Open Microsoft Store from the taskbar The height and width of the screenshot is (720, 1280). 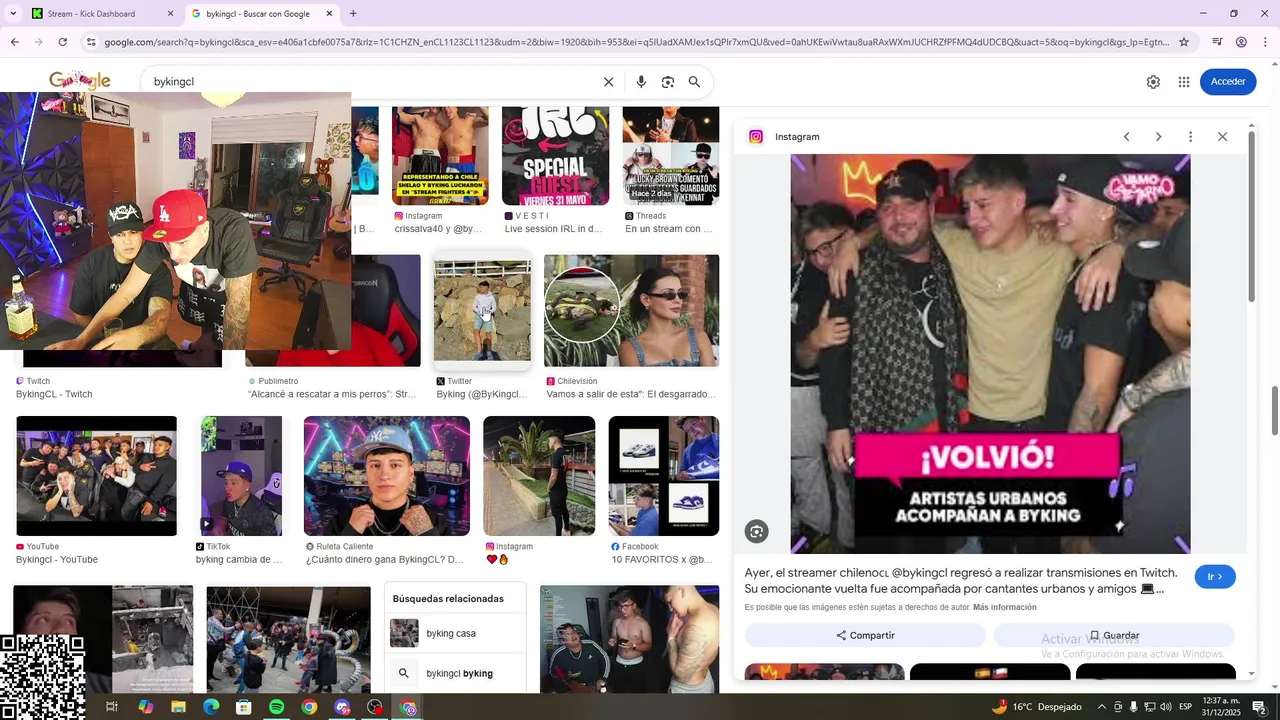[x=243, y=707]
